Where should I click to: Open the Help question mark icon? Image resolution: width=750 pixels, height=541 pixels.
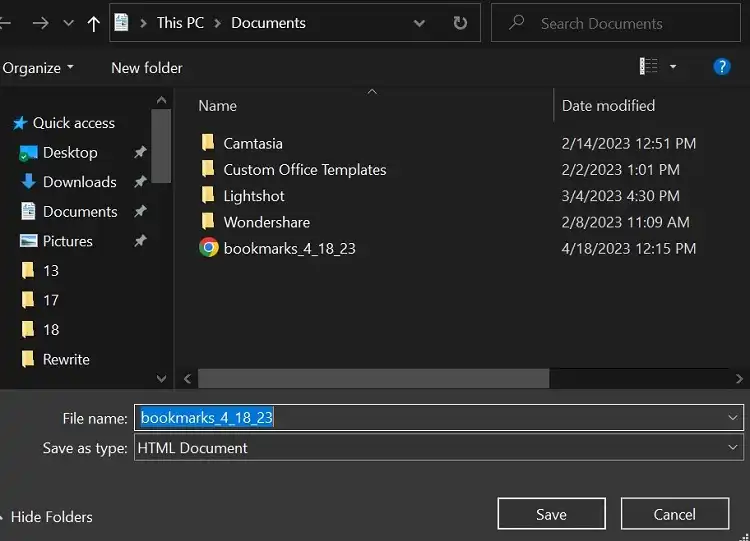click(x=721, y=67)
